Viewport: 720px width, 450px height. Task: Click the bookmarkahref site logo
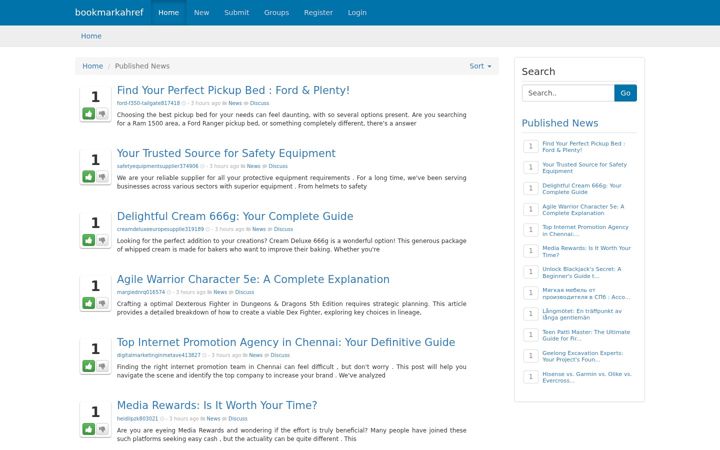(x=109, y=12)
